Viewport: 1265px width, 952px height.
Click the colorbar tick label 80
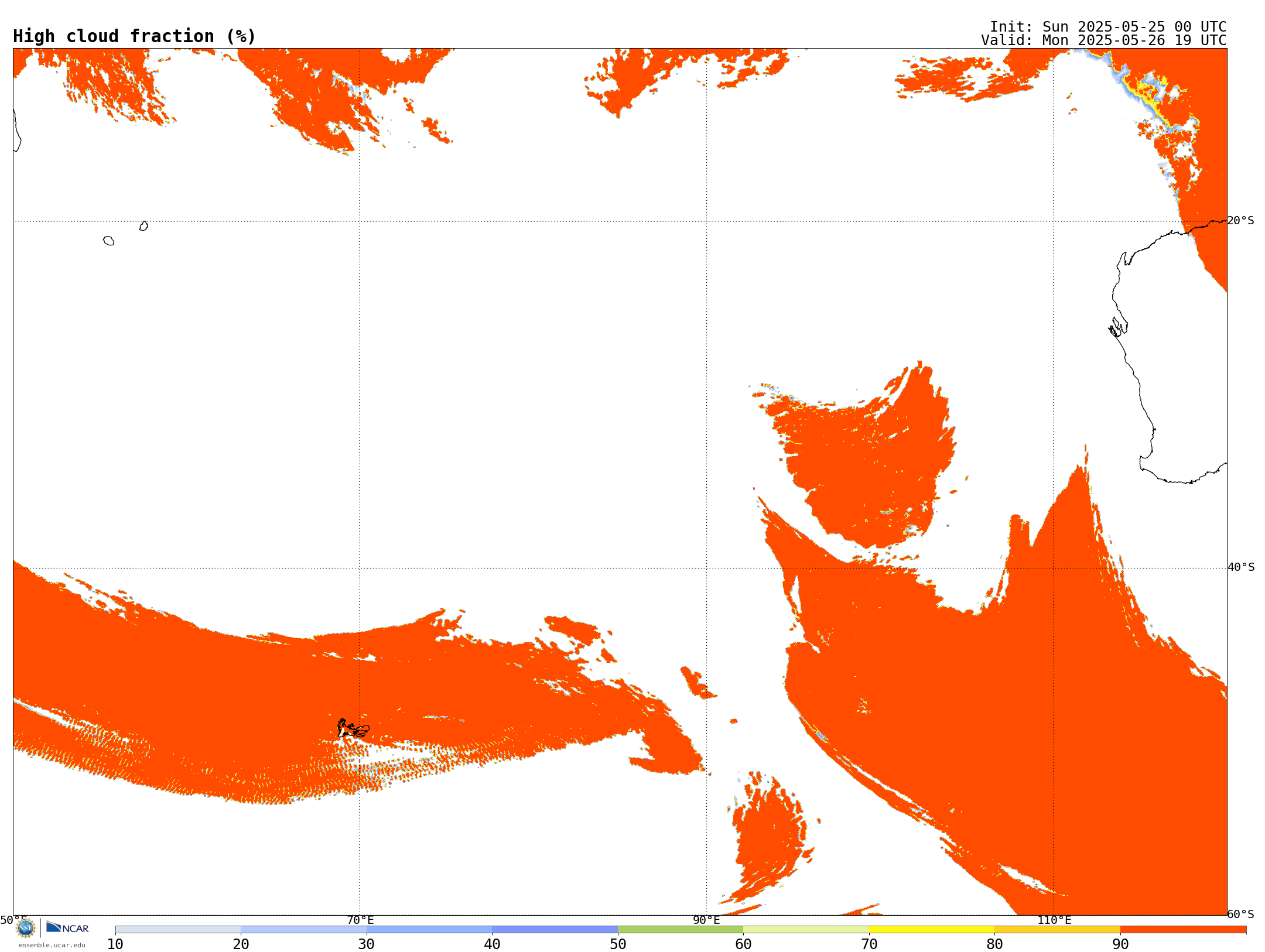tap(994, 944)
